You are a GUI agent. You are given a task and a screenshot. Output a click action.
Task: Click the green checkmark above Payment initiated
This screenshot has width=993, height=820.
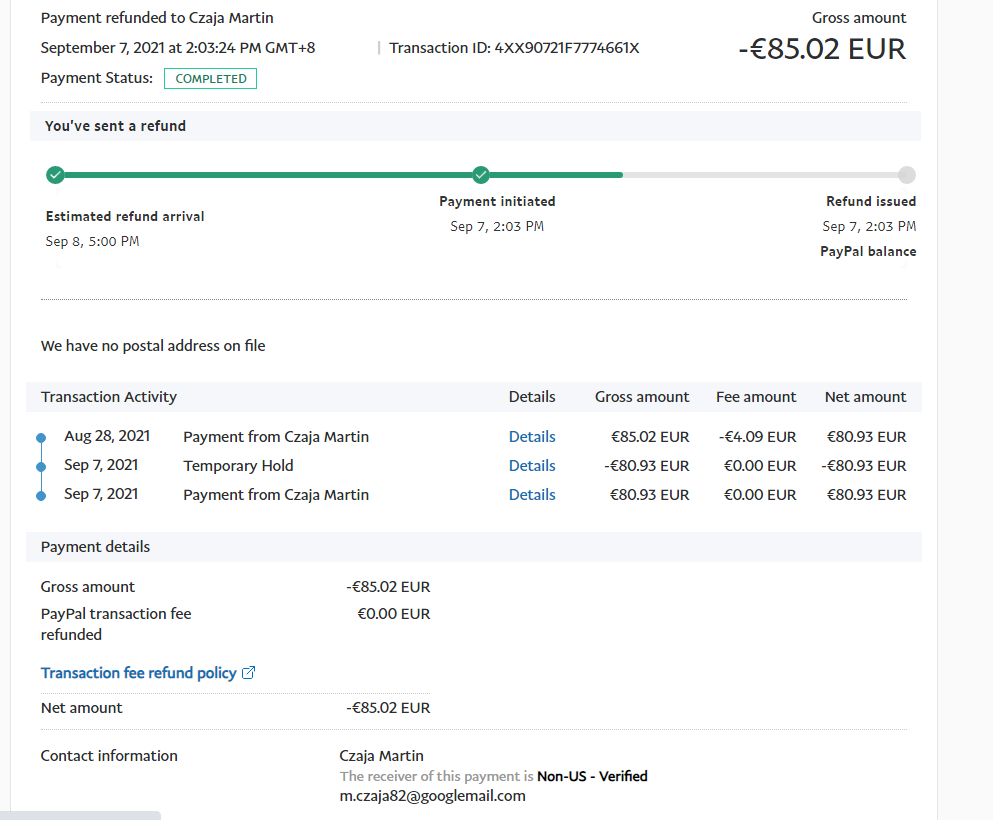click(x=481, y=175)
